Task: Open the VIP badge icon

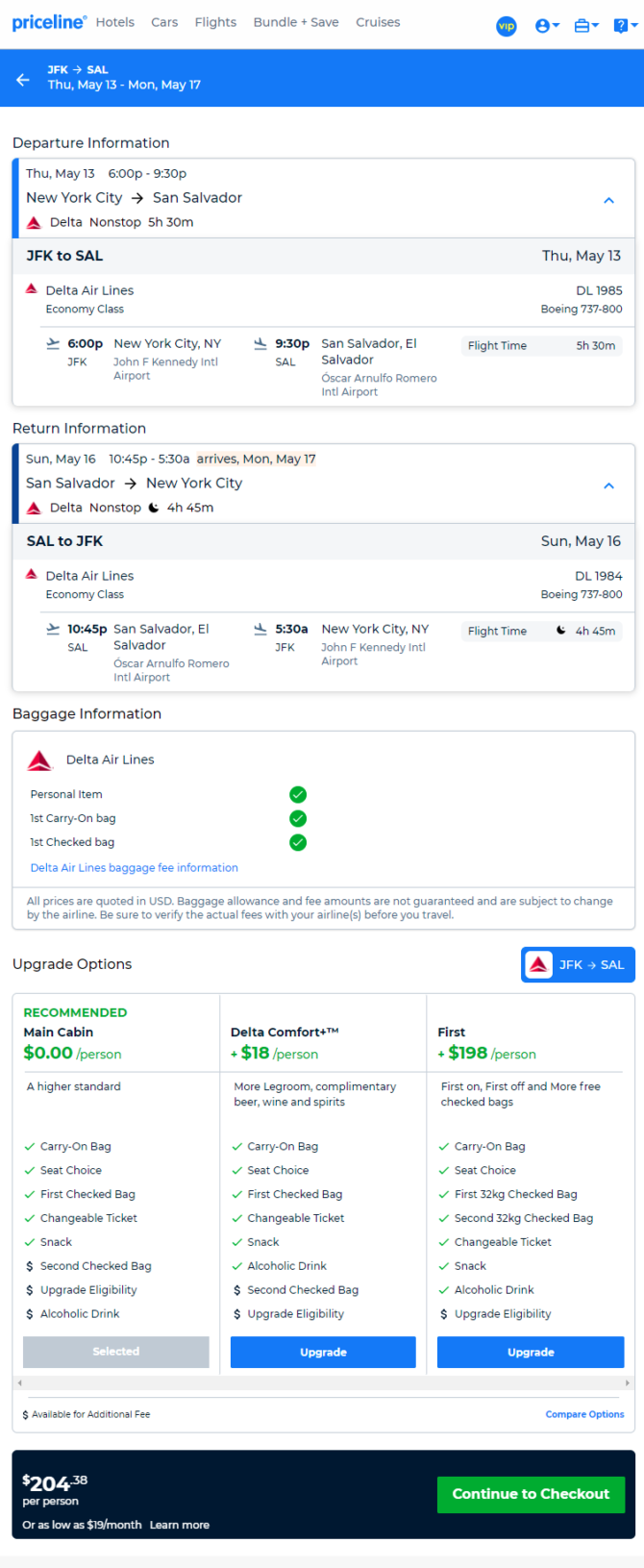Action: point(507,26)
